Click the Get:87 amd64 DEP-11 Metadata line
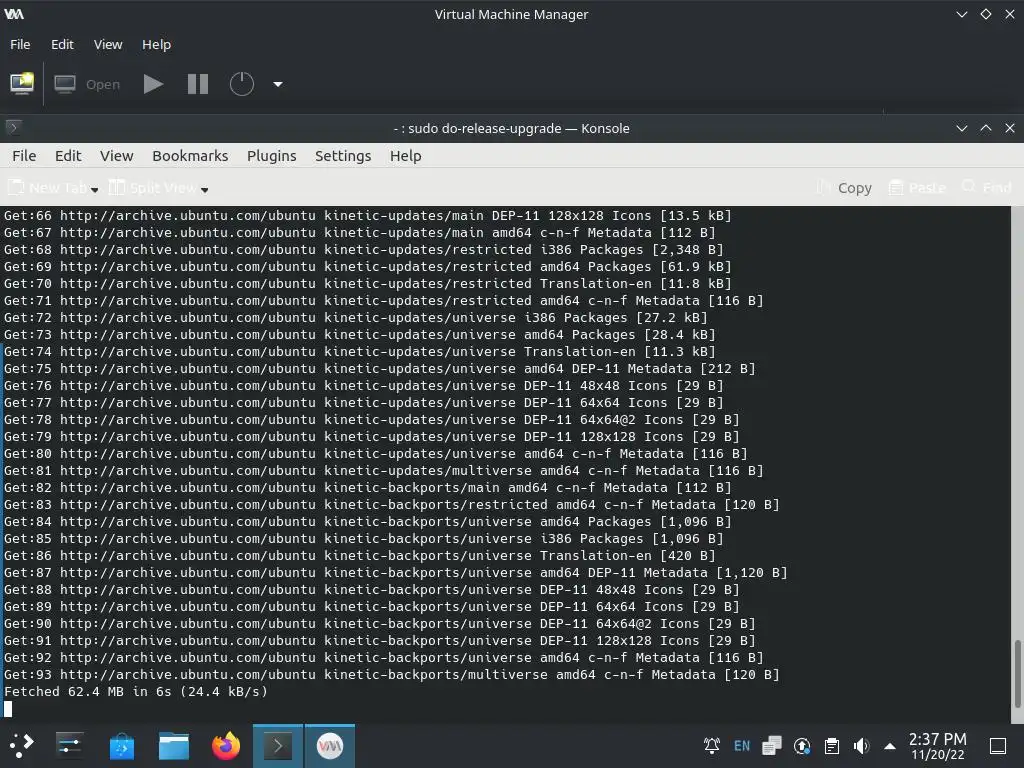The height and width of the screenshot is (768, 1024). [396, 573]
